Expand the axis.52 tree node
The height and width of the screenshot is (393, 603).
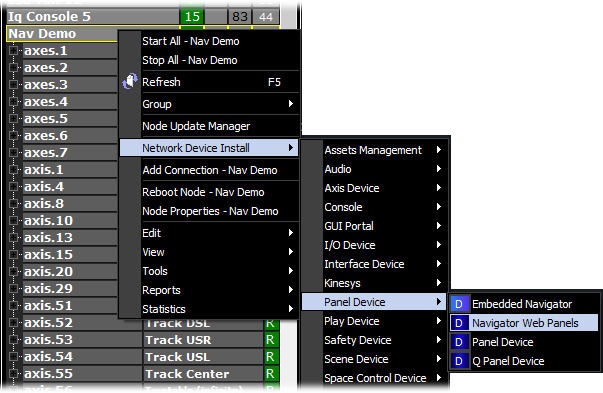coord(13,322)
